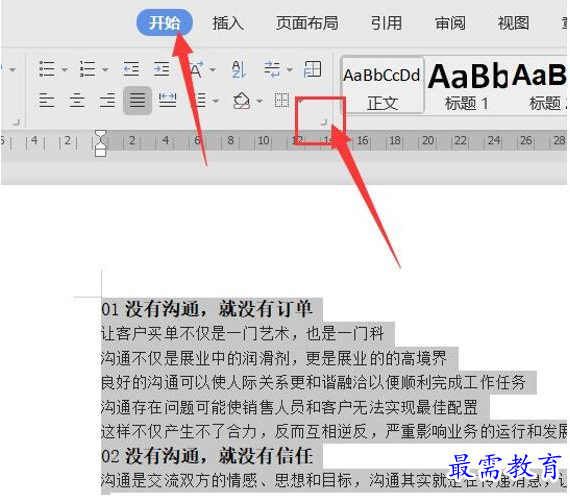This screenshot has height=498, width=570.
Task: Expand numbered list style dropdown
Action: pos(105,69)
